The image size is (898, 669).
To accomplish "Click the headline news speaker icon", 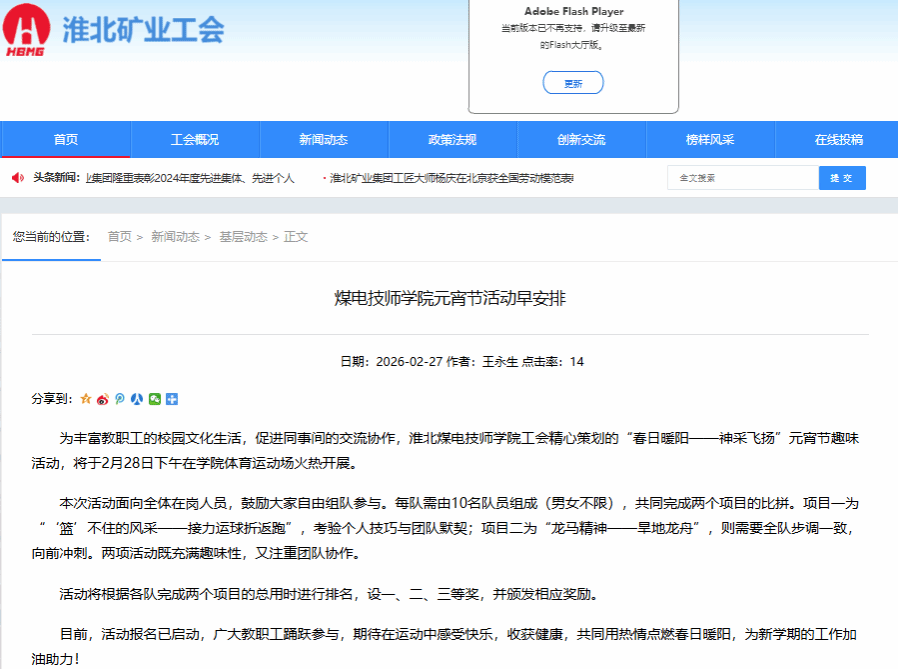I will click(17, 178).
